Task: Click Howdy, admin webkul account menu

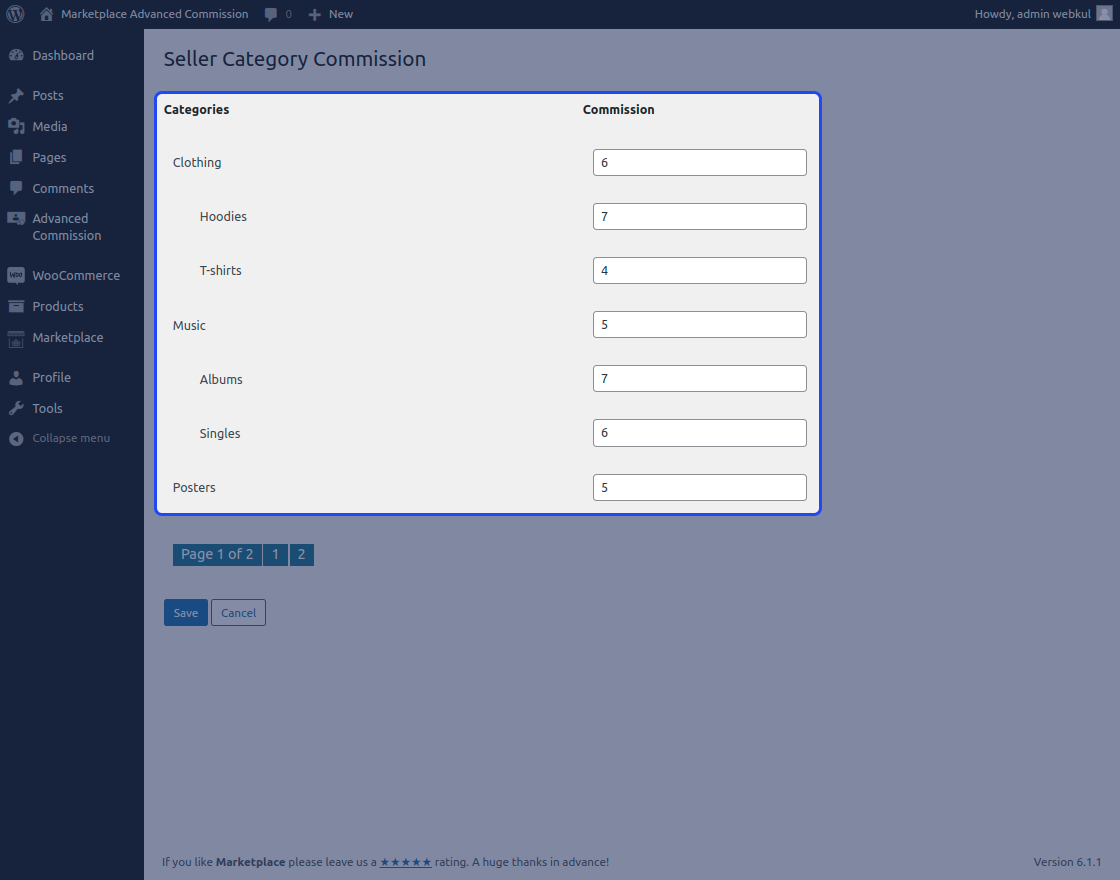Action: (1040, 14)
